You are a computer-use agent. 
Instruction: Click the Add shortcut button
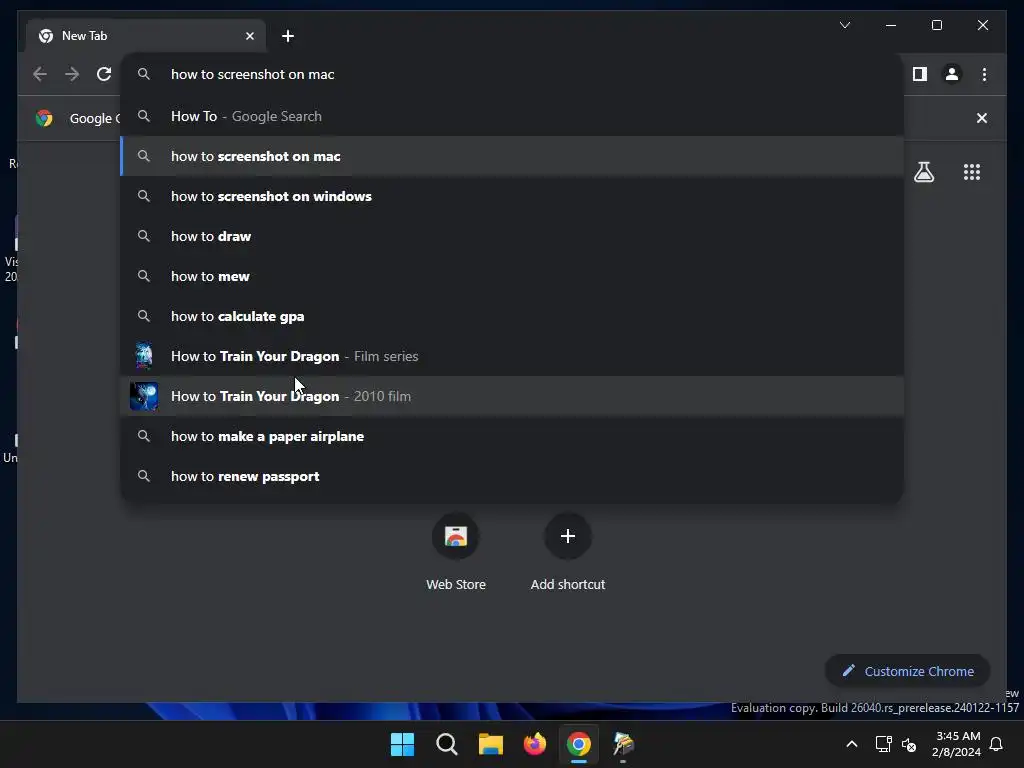(x=568, y=552)
